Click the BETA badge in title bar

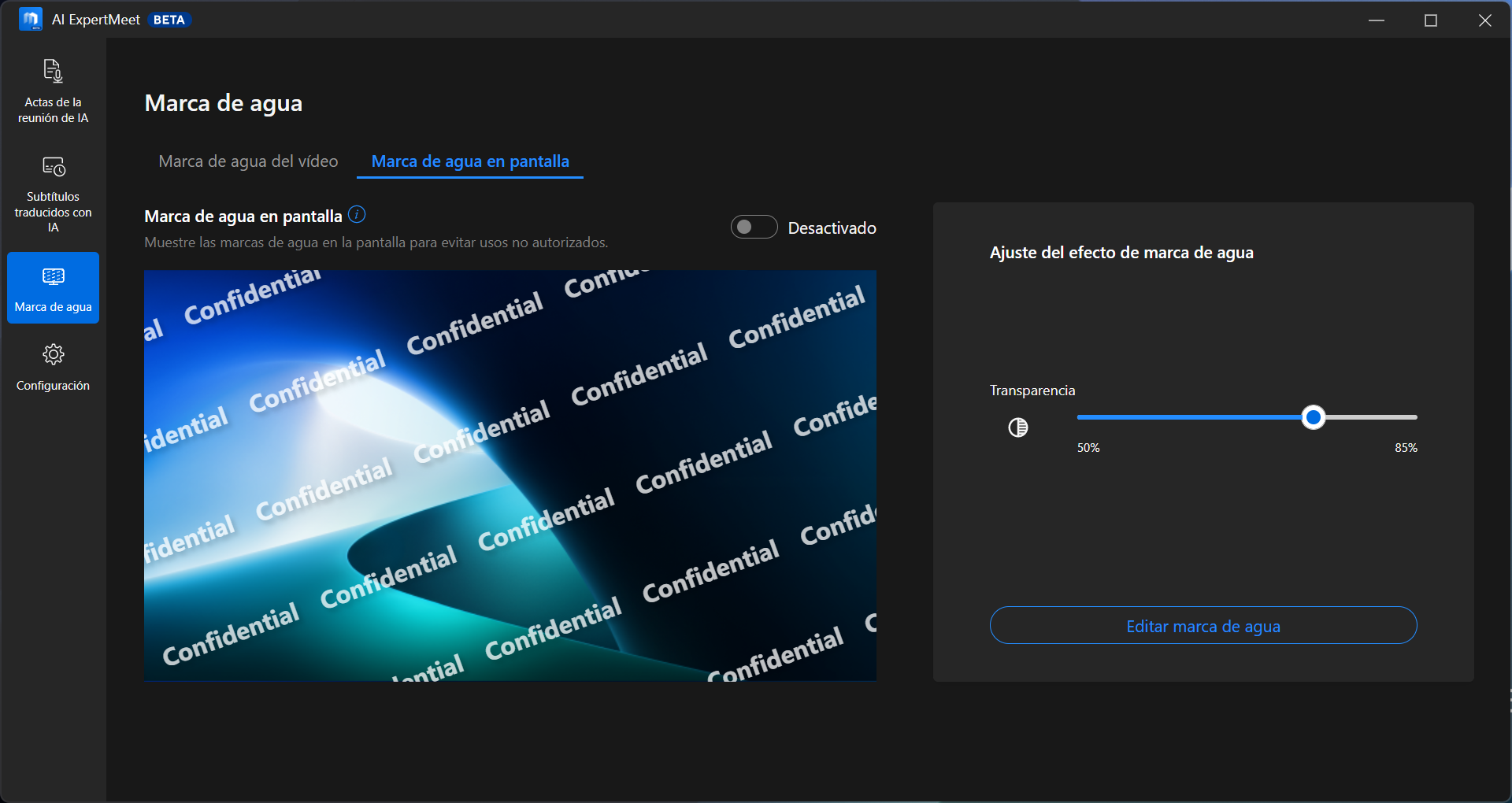click(169, 20)
